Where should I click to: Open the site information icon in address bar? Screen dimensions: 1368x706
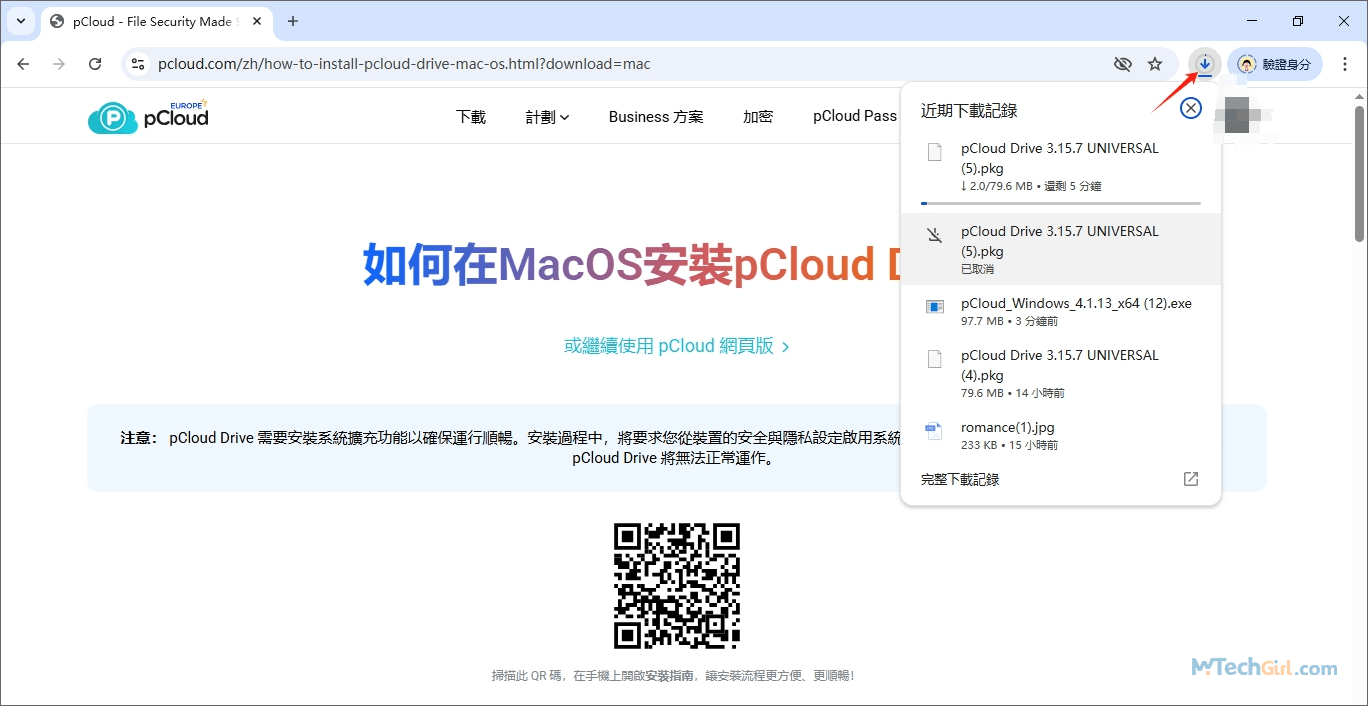[139, 64]
